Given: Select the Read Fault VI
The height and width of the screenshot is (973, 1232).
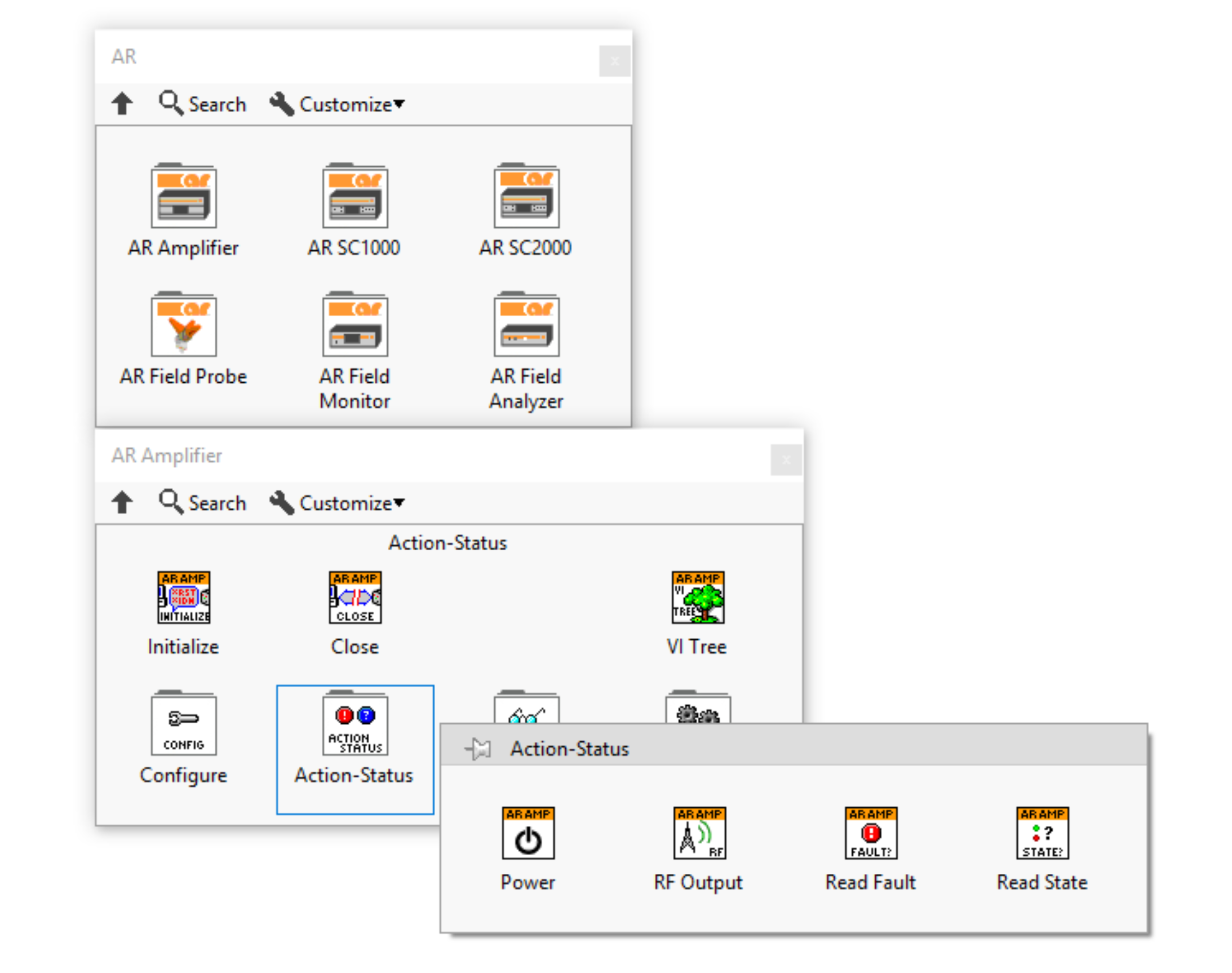Looking at the screenshot, I should [870, 832].
